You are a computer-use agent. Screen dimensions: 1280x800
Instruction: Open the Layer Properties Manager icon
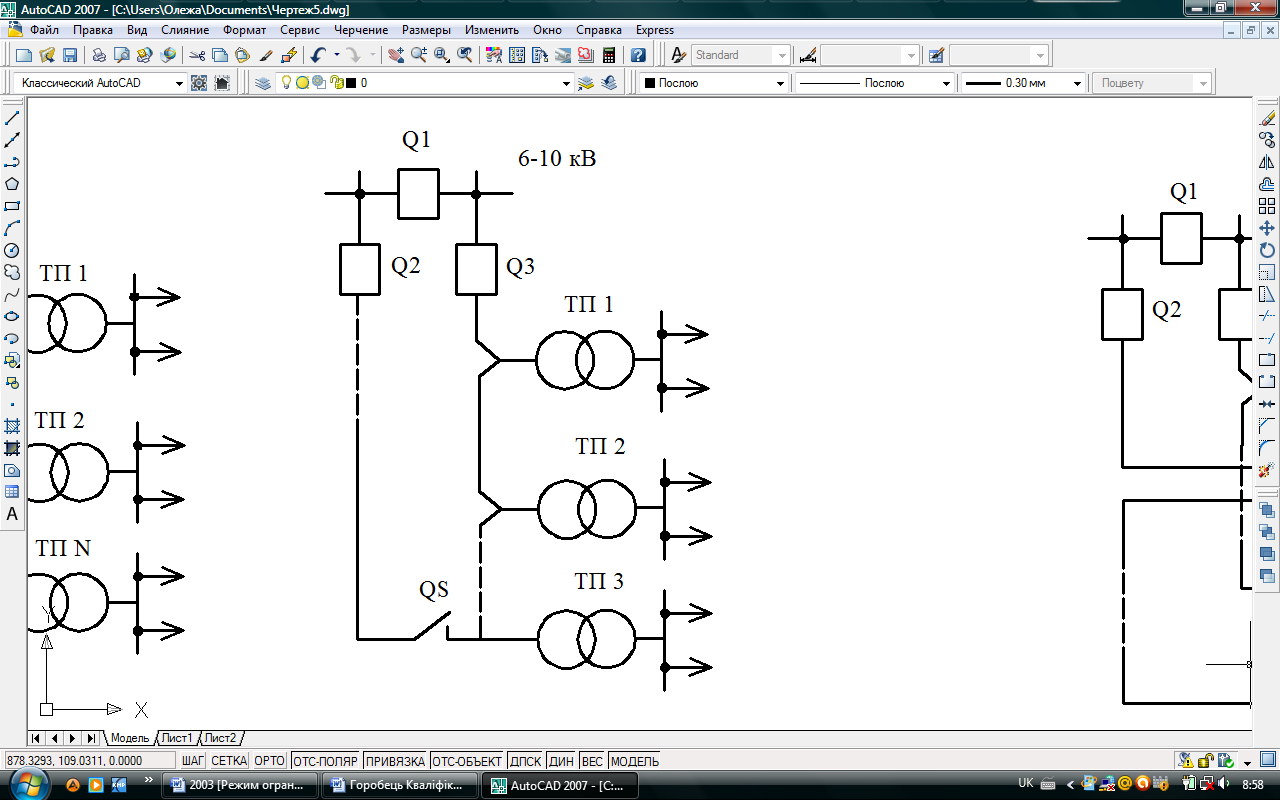(263, 83)
